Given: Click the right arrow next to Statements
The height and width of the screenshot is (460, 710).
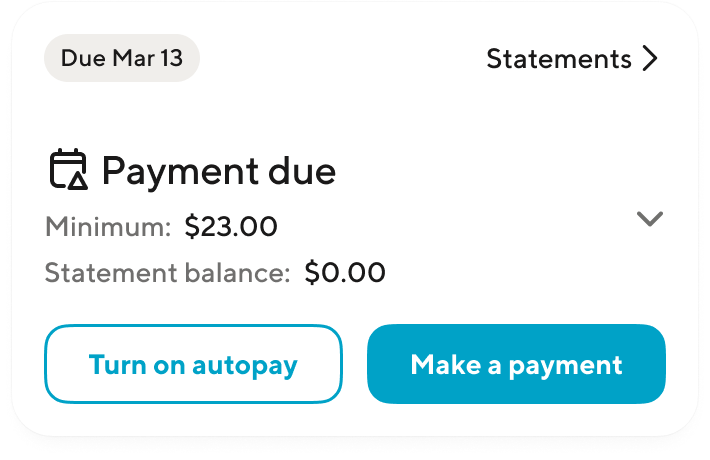Looking at the screenshot, I should tap(650, 59).
